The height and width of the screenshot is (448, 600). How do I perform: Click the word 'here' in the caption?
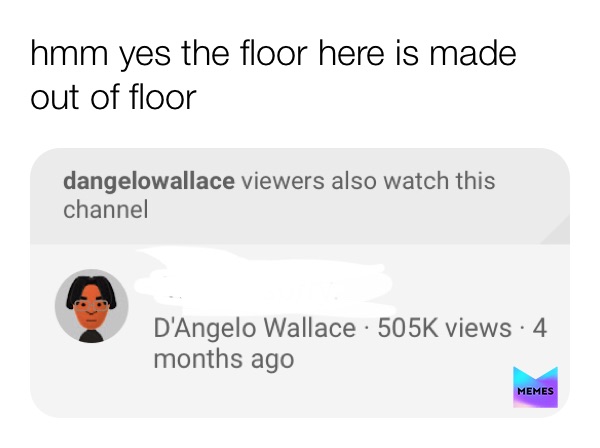(351, 54)
